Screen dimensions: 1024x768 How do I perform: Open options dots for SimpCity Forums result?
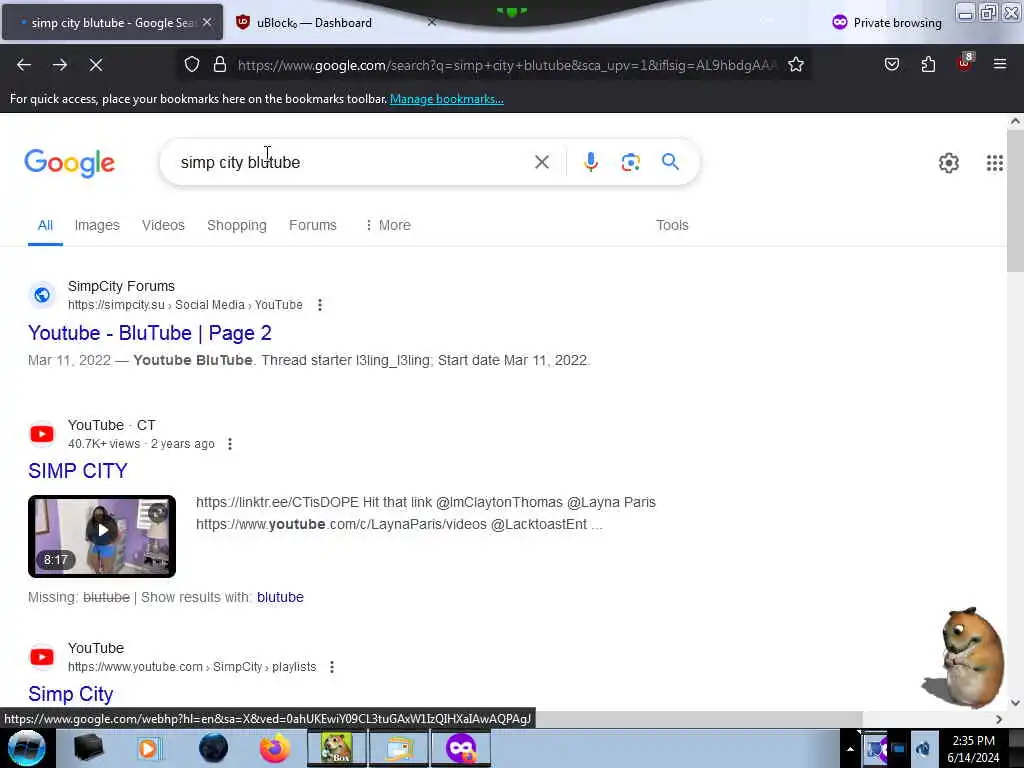click(319, 304)
